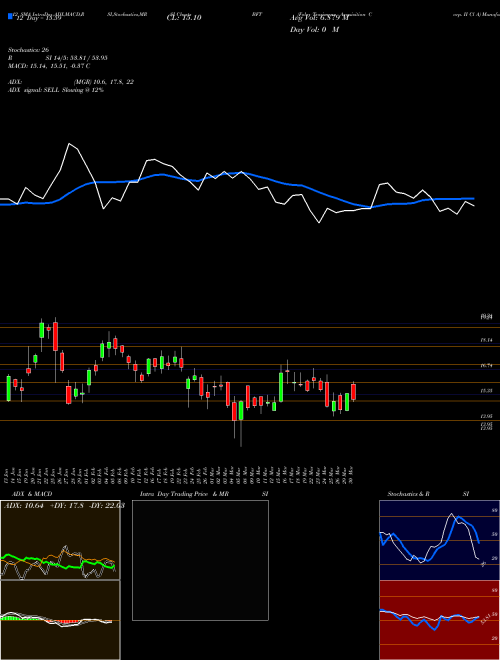This screenshot has height=660, width=500.
Task: Click the '(MGR) 10.6, 17.8, 22' values
Action: tap(104, 82)
